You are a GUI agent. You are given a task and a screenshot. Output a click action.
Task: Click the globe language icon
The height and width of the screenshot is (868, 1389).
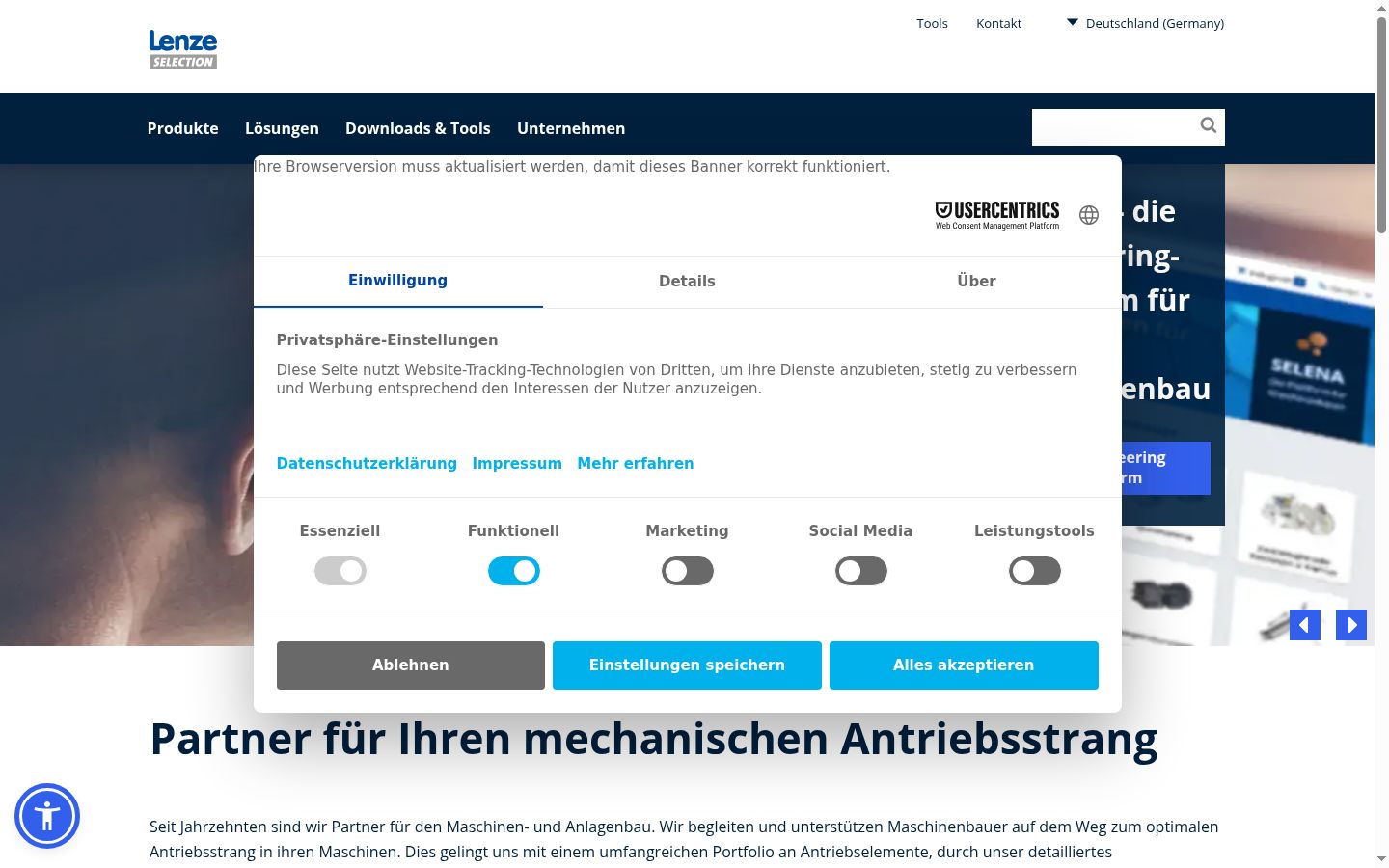1089,215
